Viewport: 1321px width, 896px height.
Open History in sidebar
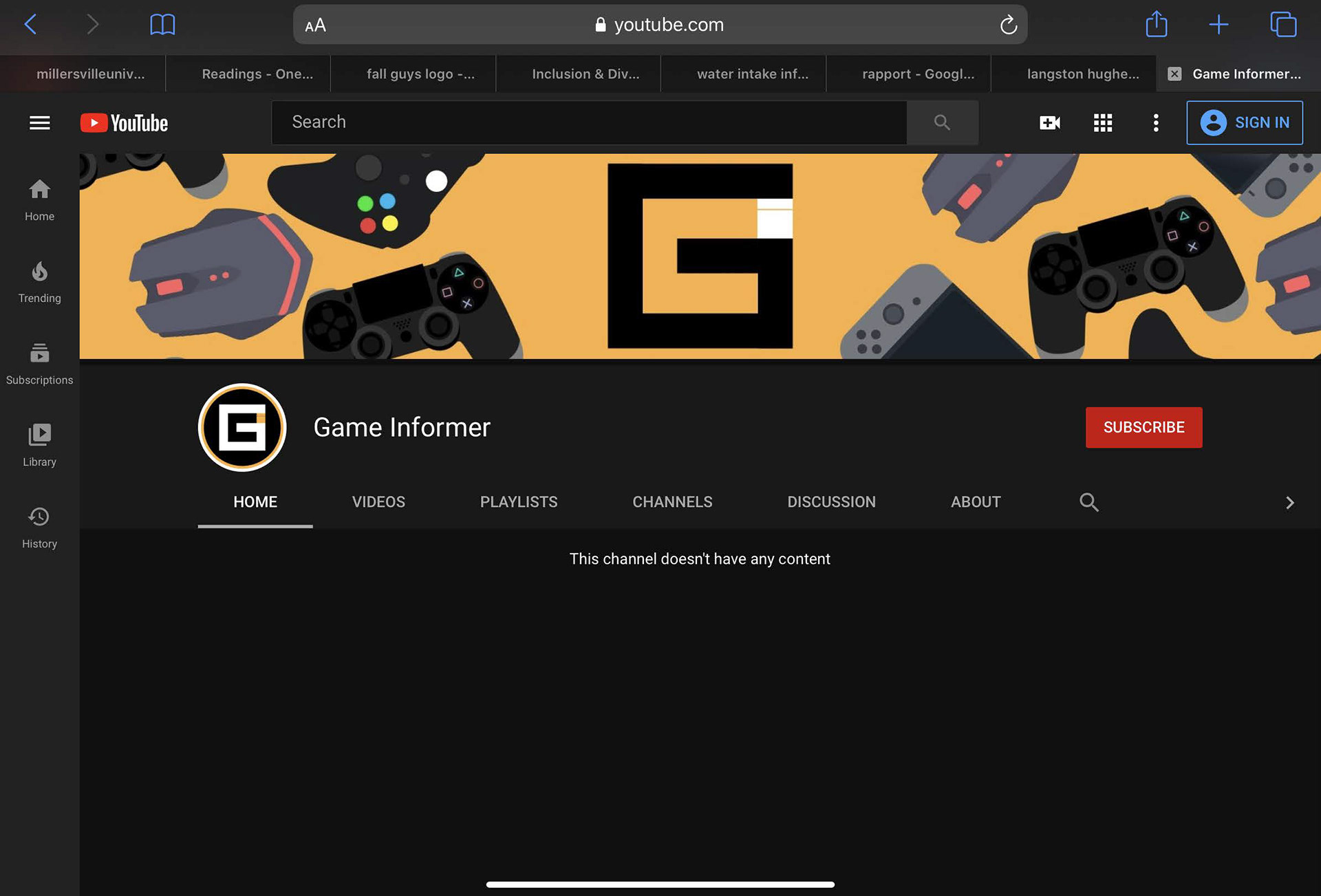(x=39, y=527)
